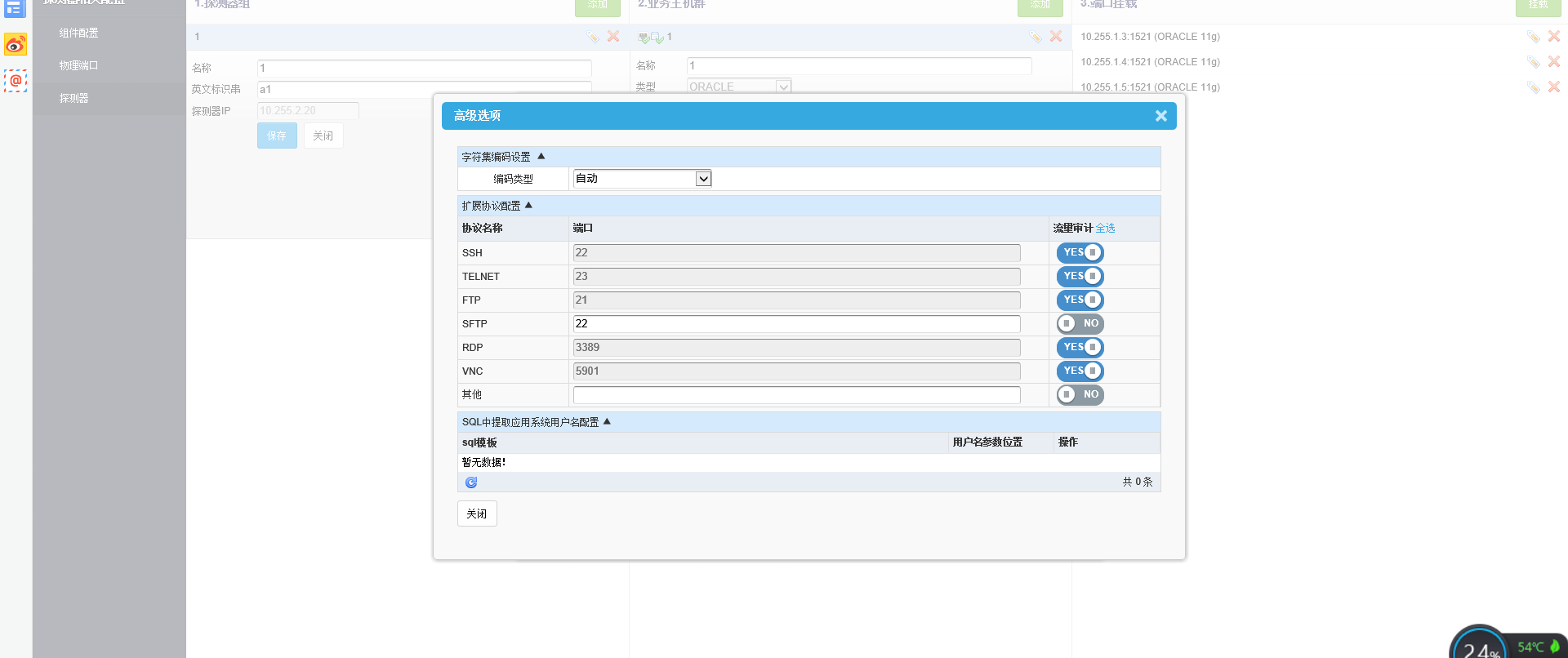Click edit tag icon for 10.255.1.4:1521 entry
Screen dimensions: 1568x658
pos(1533,62)
